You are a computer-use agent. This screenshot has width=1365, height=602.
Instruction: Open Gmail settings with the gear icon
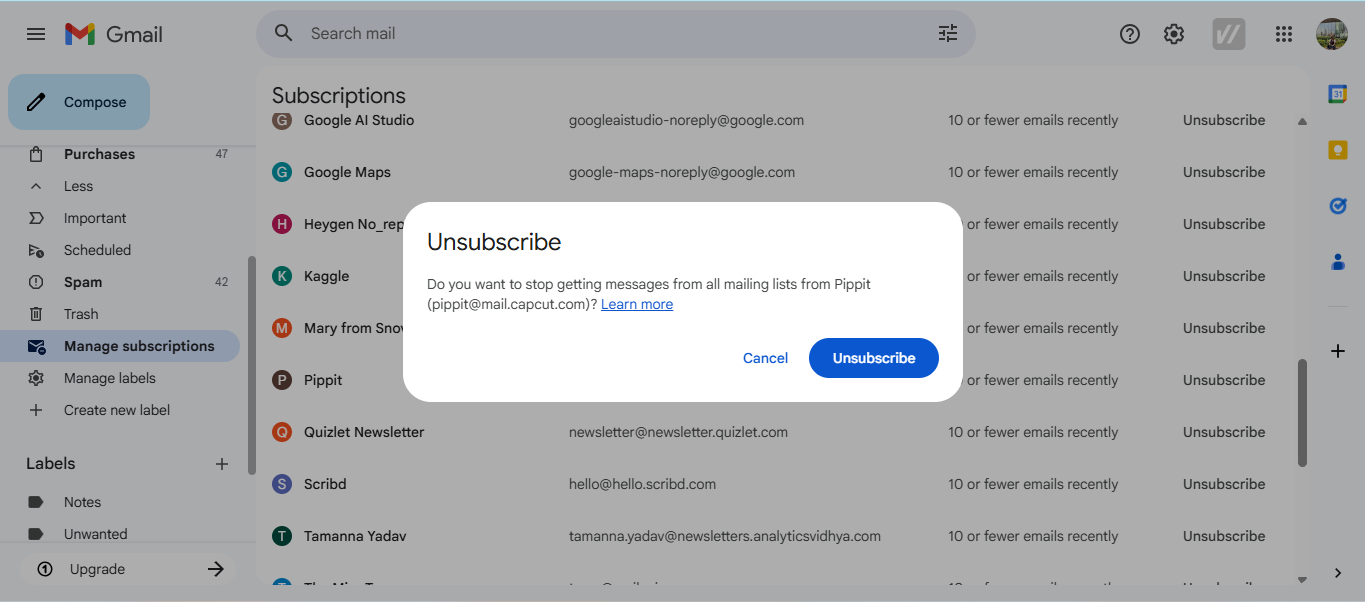coord(1173,33)
